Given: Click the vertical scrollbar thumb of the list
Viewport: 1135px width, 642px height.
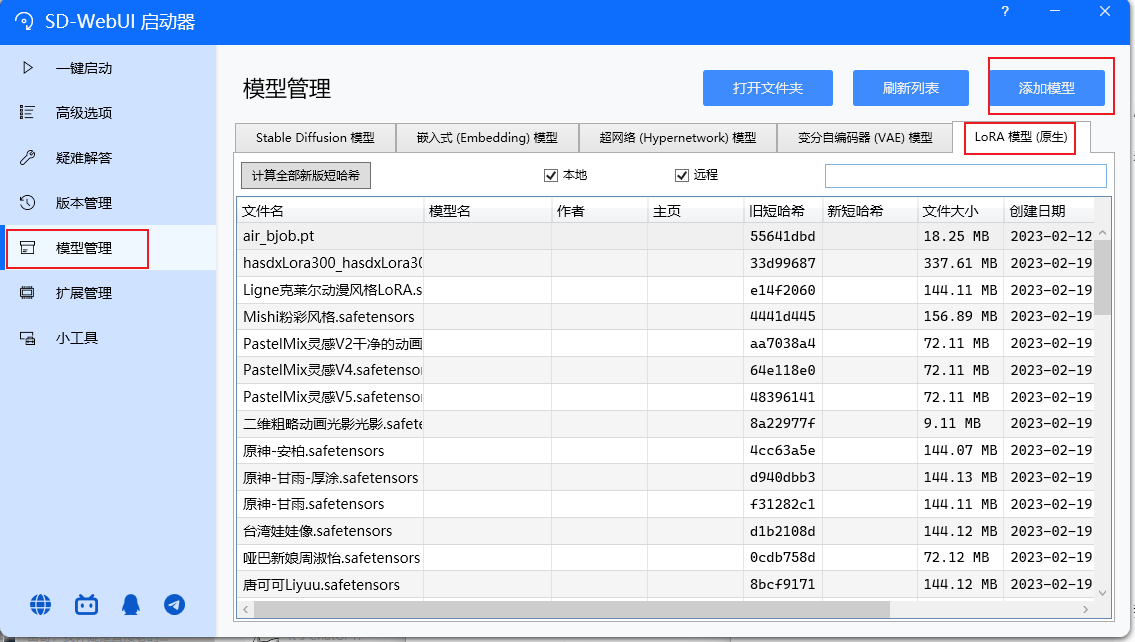Looking at the screenshot, I should click(1102, 277).
